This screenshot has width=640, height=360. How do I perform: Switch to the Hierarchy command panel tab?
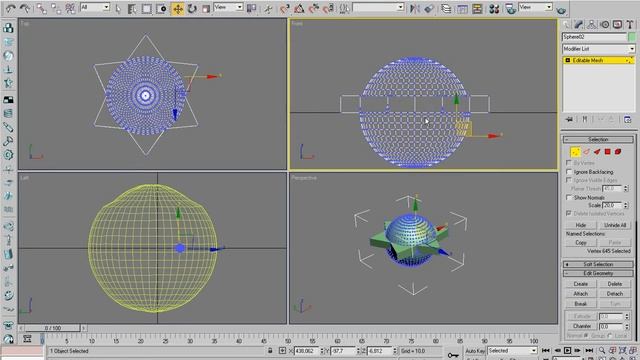[x=591, y=25]
